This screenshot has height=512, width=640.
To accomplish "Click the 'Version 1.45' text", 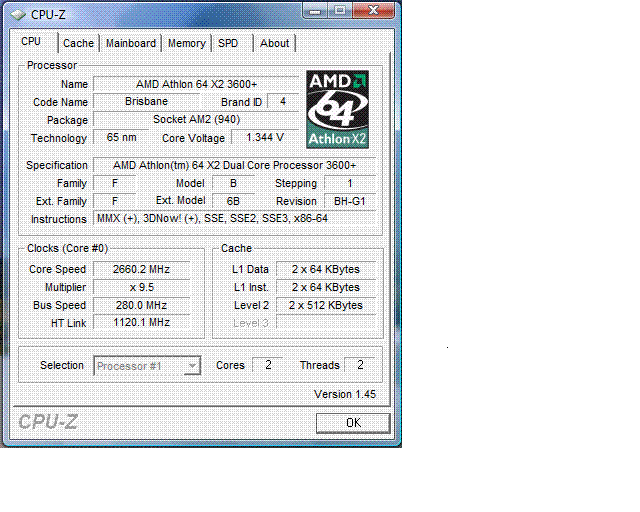I will [344, 394].
